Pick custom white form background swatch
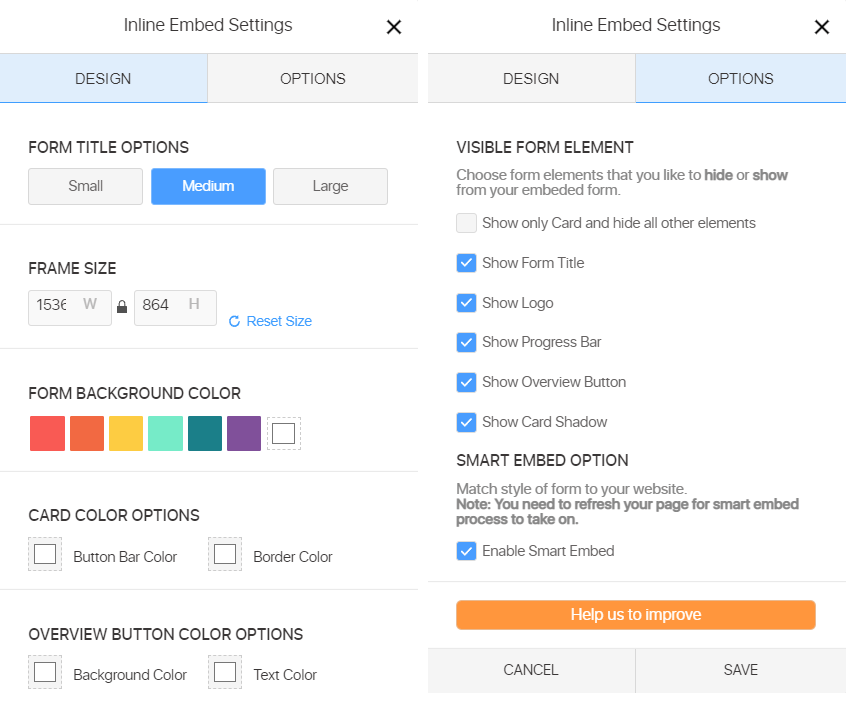Screen dimensions: 846x705 coord(284,434)
